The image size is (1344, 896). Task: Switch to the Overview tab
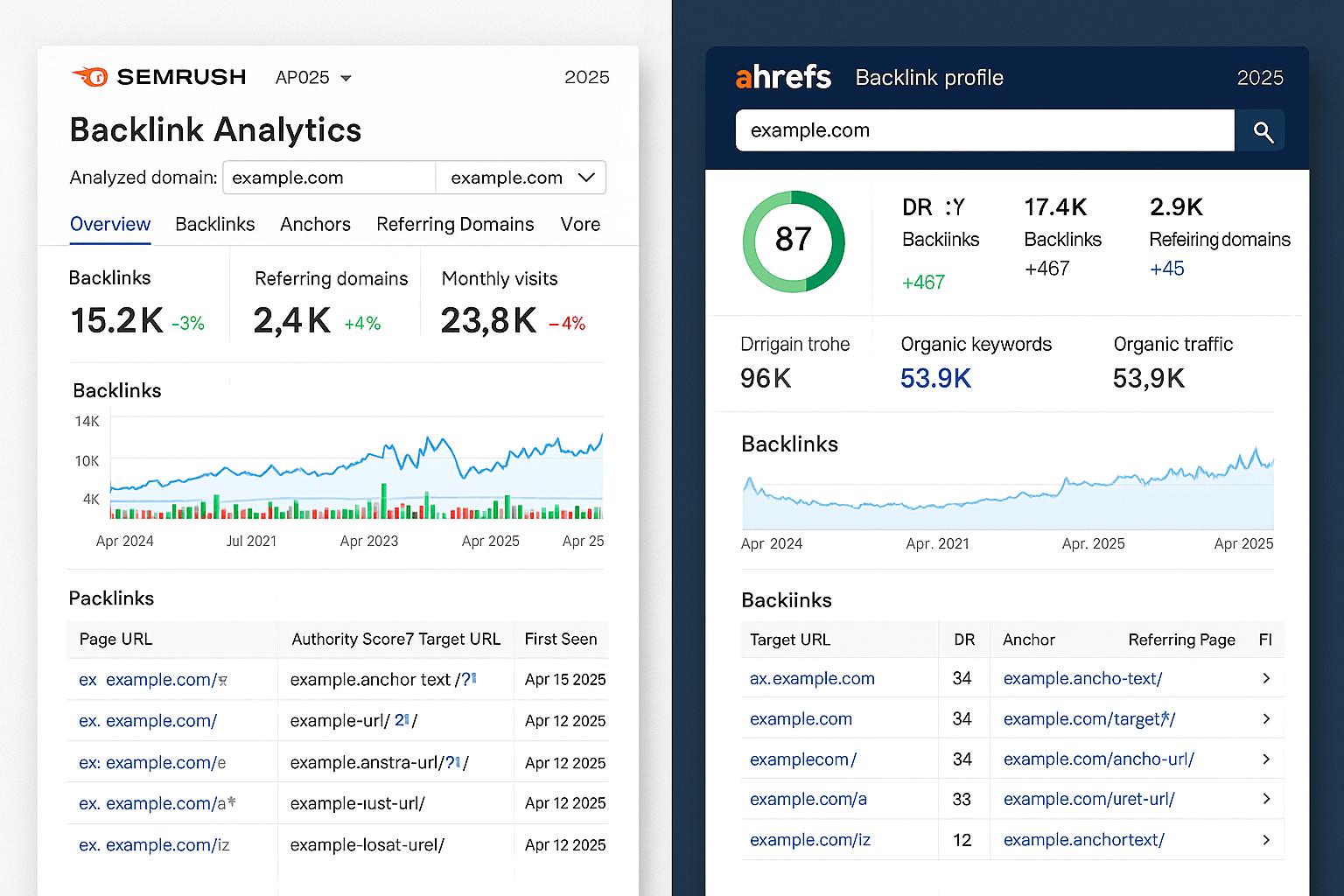coord(110,224)
